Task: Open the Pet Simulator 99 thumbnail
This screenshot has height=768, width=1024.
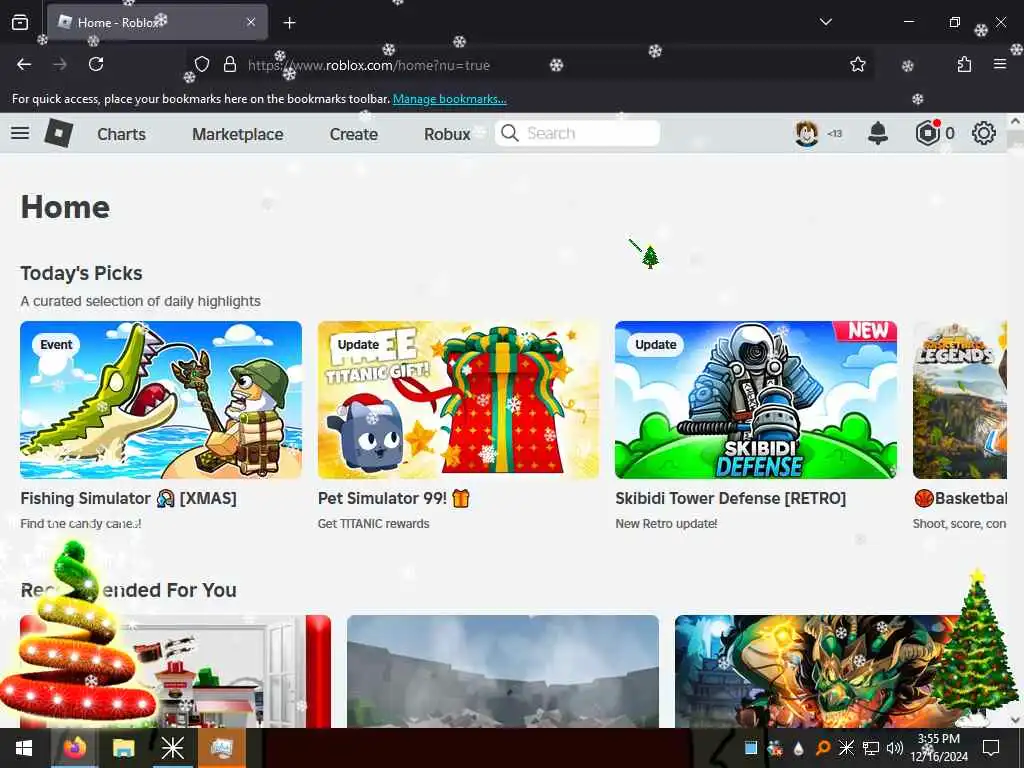Action: 458,400
